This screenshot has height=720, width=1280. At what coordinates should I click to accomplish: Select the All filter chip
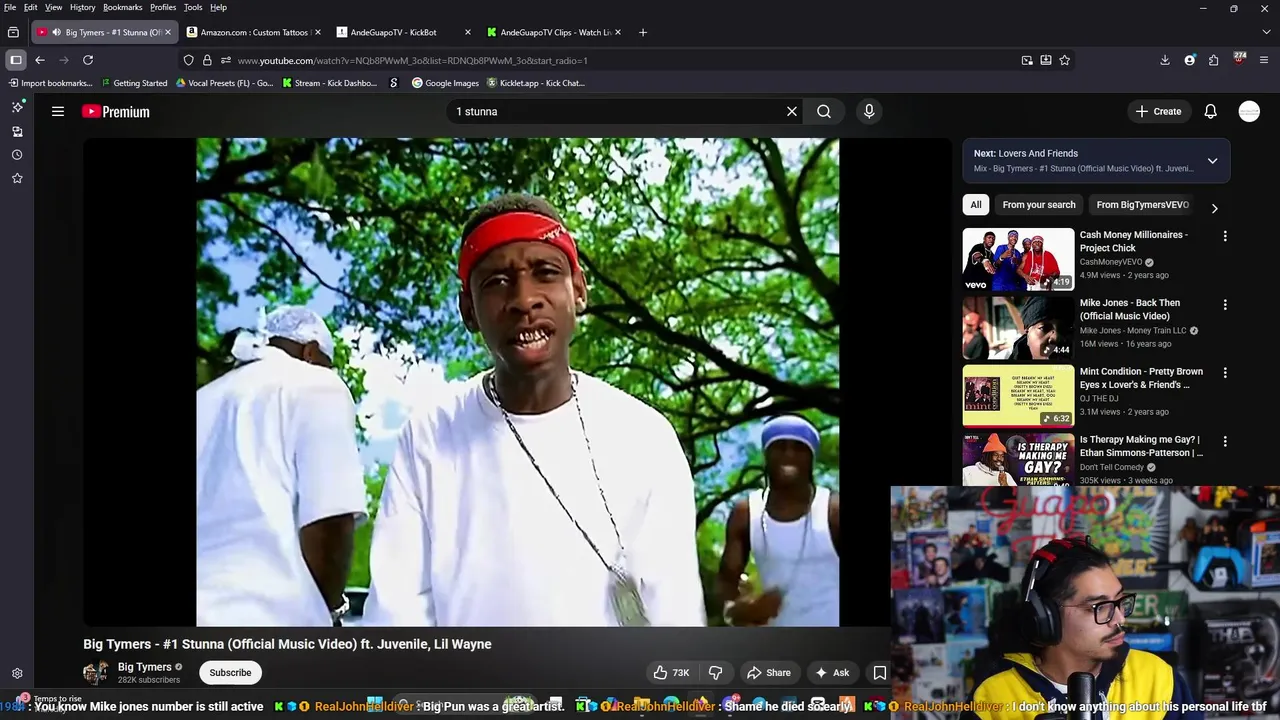[x=976, y=205]
